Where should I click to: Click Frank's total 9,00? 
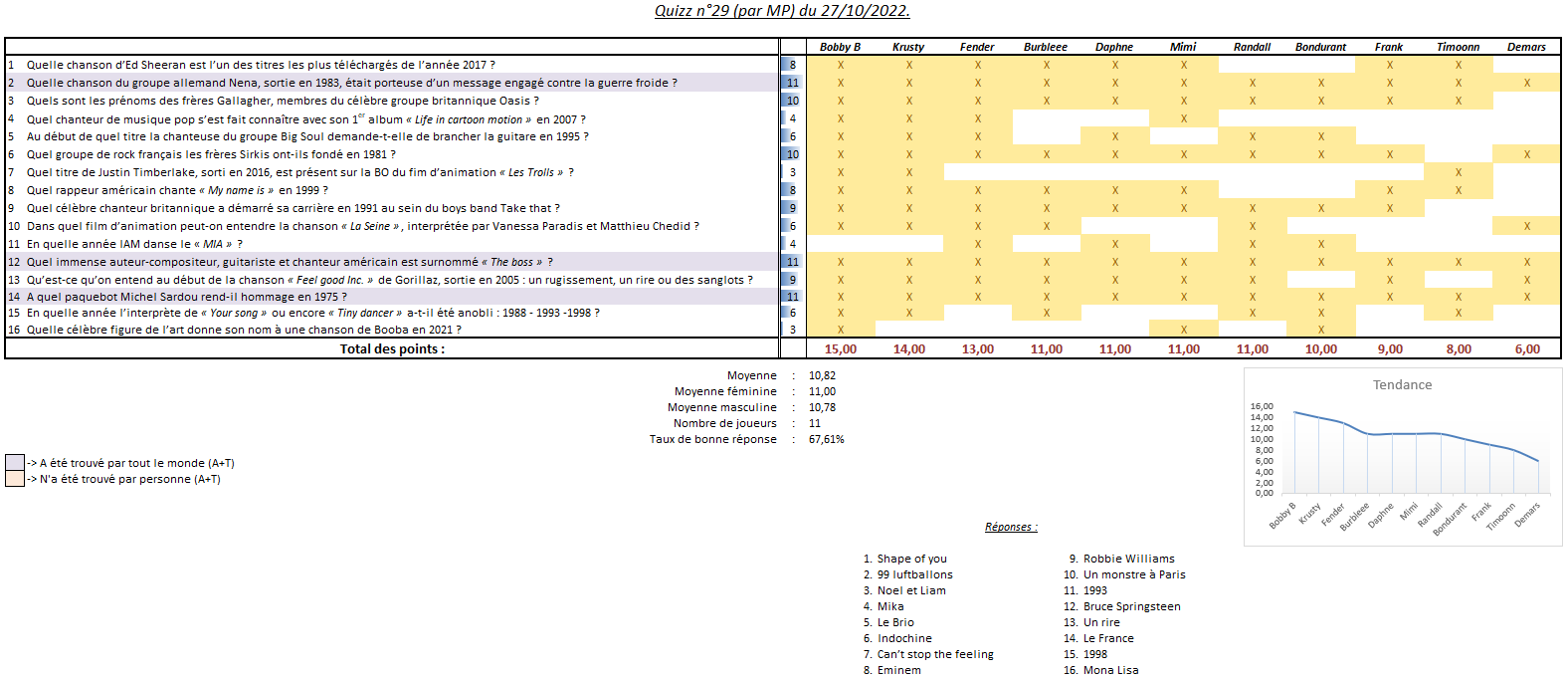[1390, 349]
